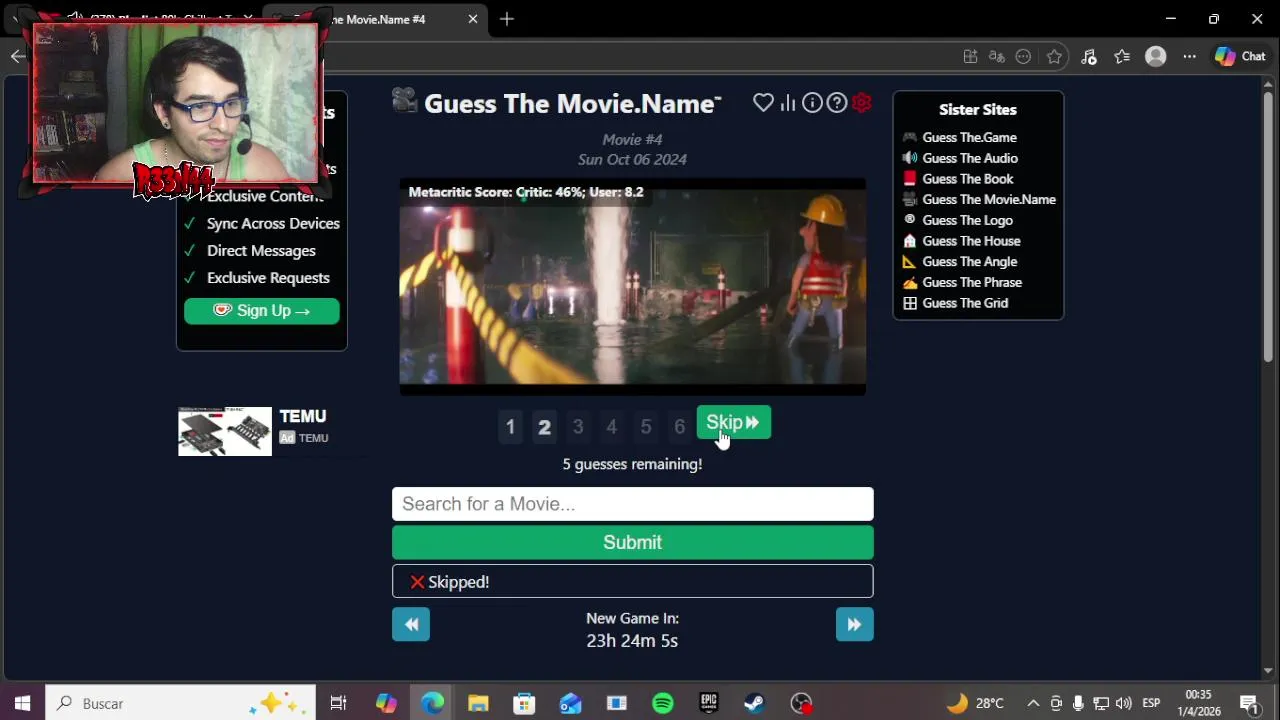Open File Explorer from taskbar
The height and width of the screenshot is (720, 1280).
pos(478,703)
